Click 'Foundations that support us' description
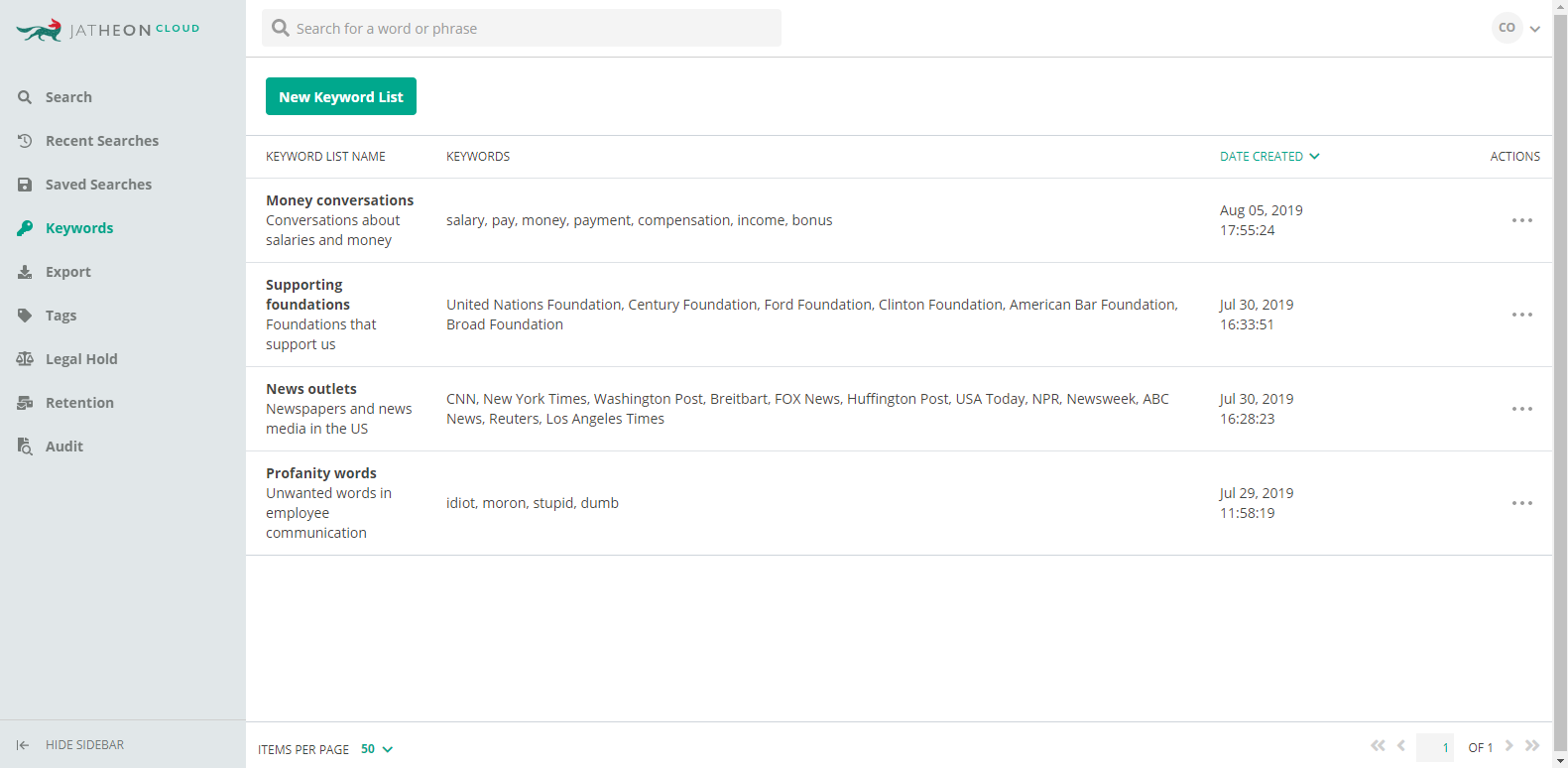 point(321,334)
